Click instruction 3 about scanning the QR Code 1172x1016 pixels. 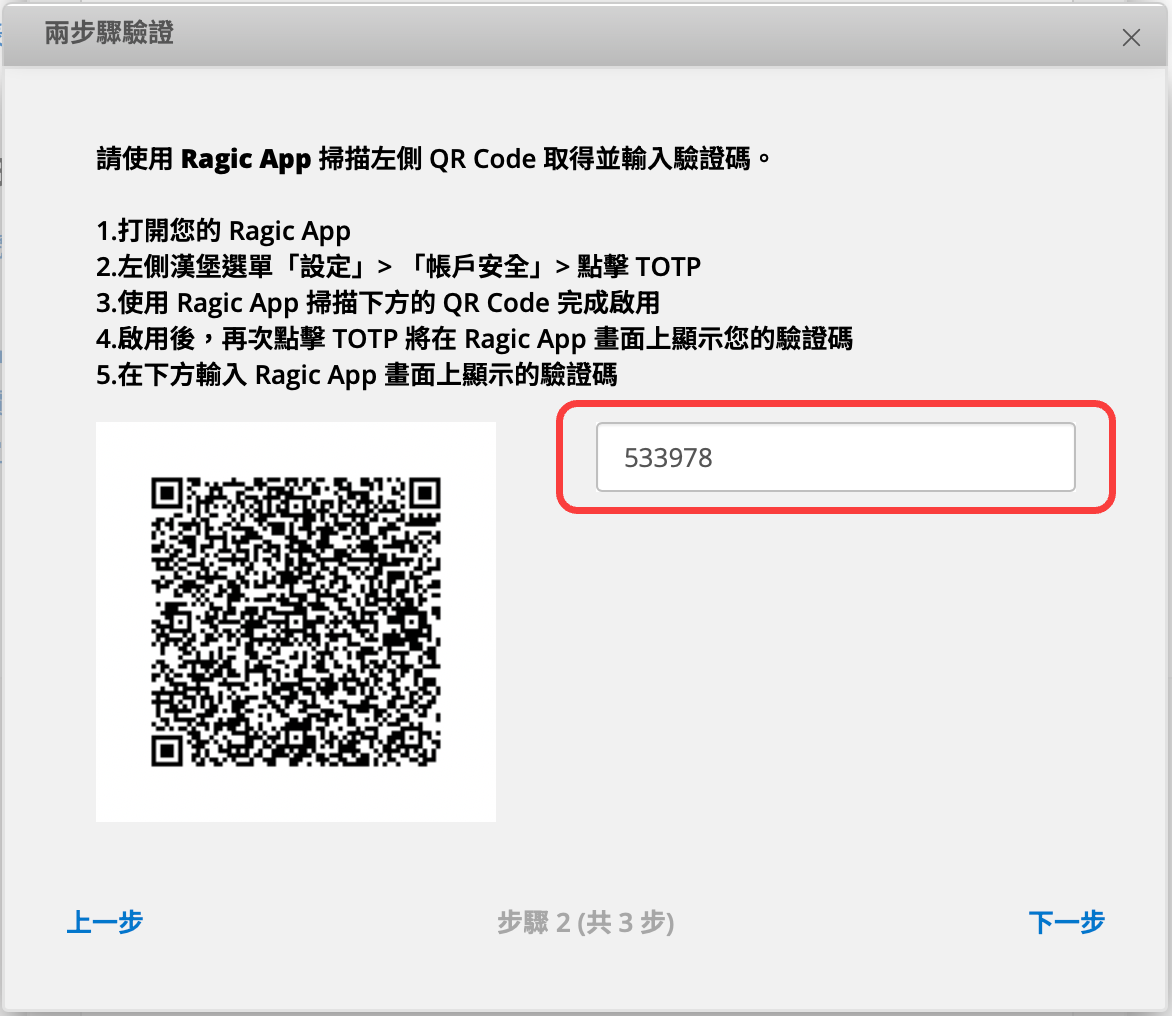coord(378,303)
